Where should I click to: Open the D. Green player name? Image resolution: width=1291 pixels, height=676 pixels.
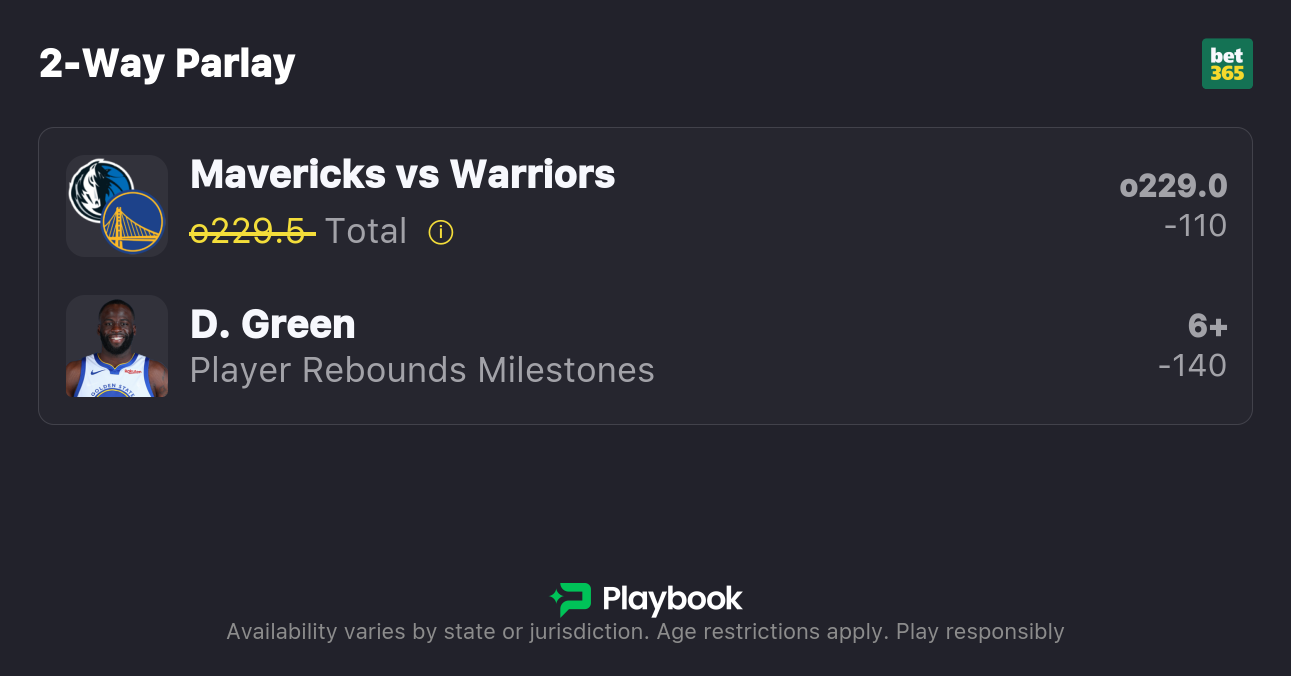coord(272,324)
